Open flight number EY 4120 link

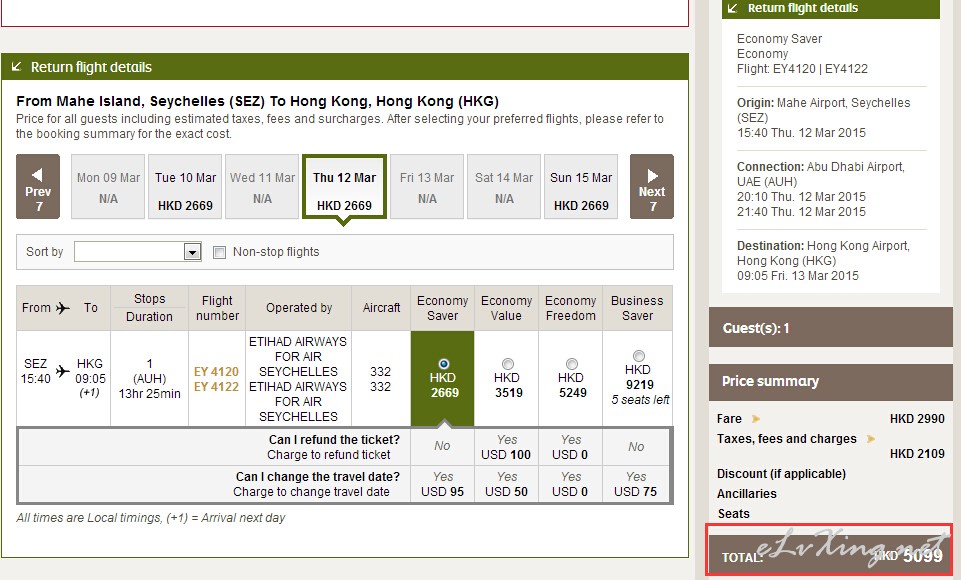coord(216,372)
